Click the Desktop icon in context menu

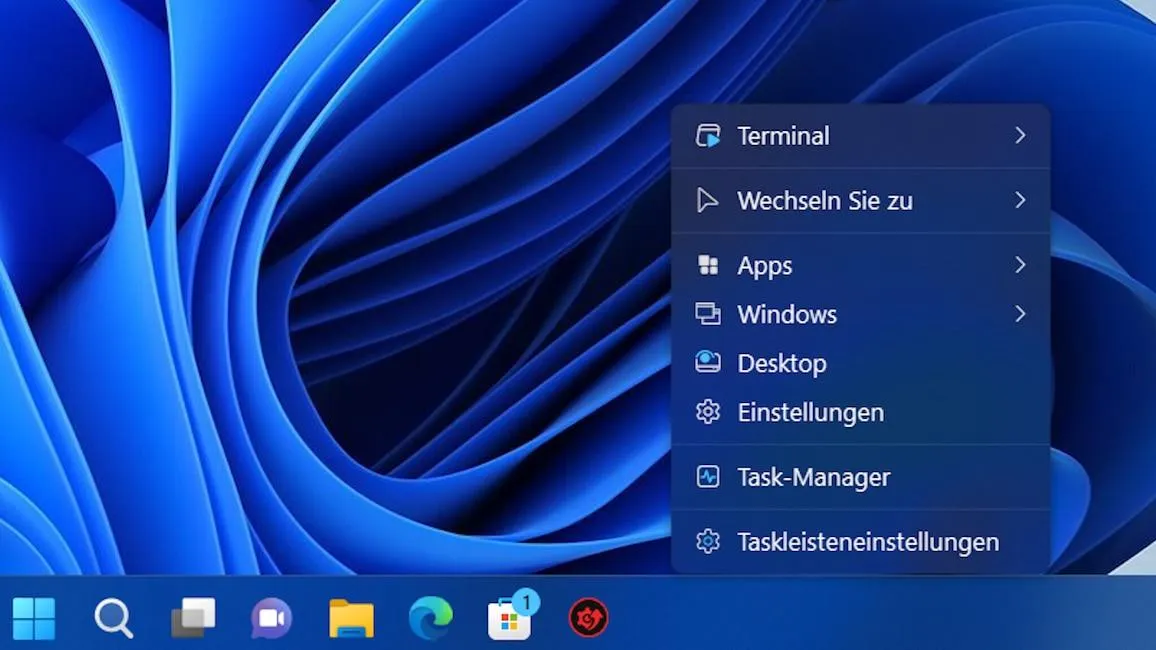(708, 363)
